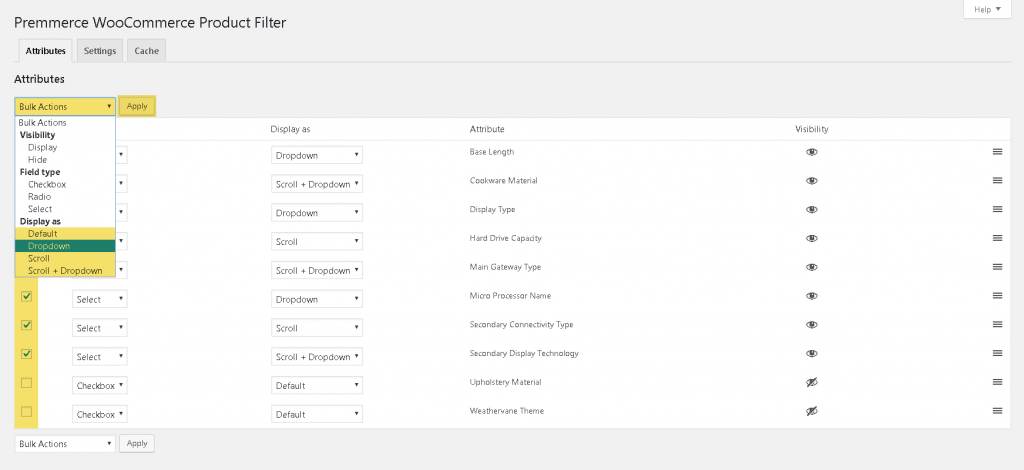
Task: Click drag handle icon for Display Type
Action: [997, 209]
